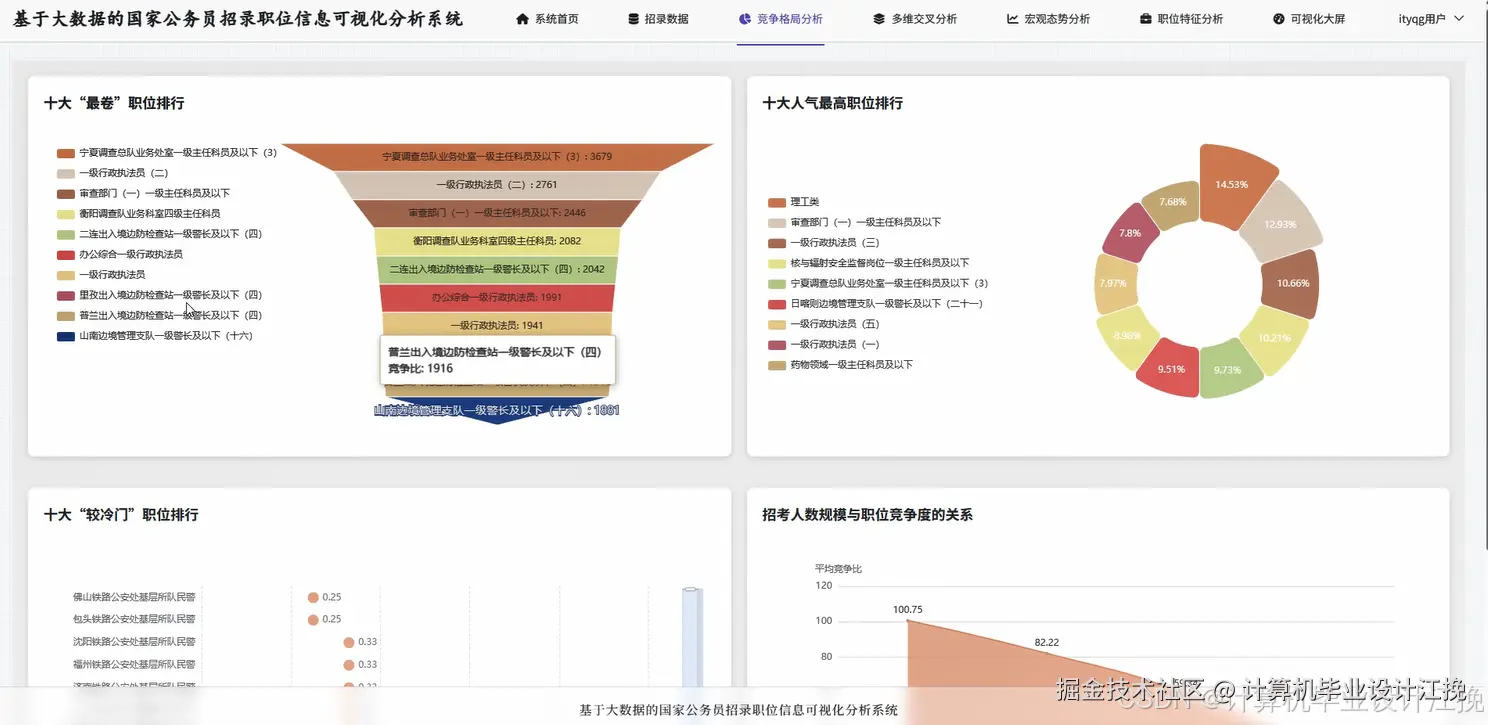This screenshot has width=1488, height=725.
Task: Click the card title 十大人气最高职位排行
Action: (x=833, y=103)
